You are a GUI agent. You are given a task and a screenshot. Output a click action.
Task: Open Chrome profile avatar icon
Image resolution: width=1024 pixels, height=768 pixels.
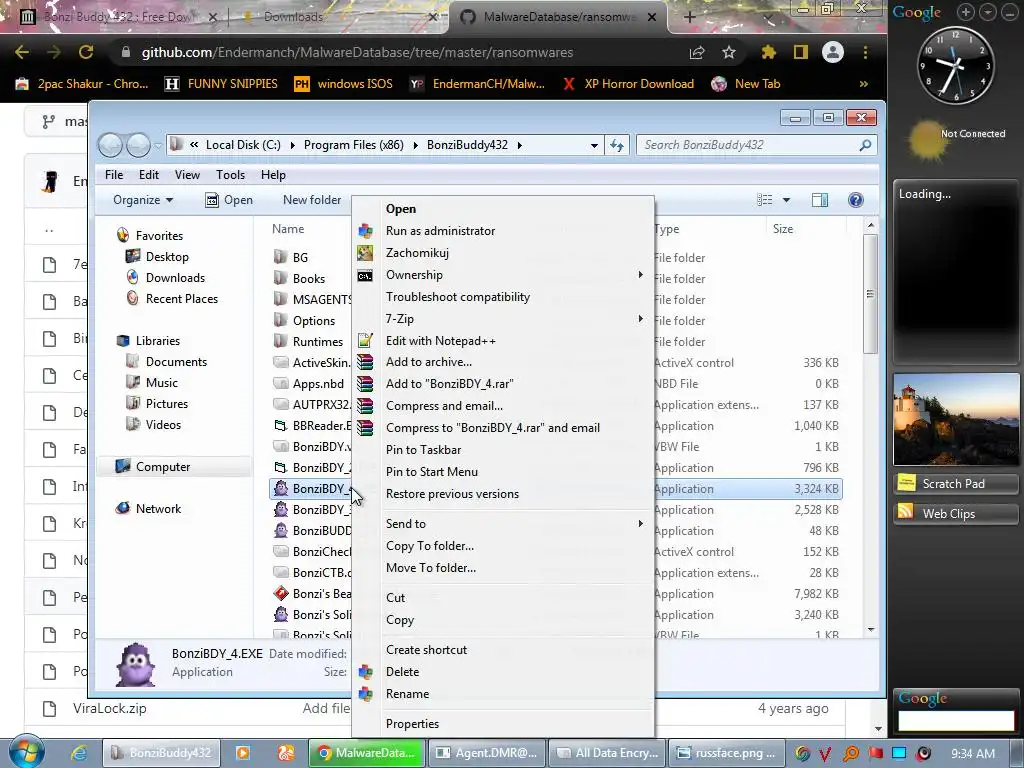coord(833,52)
